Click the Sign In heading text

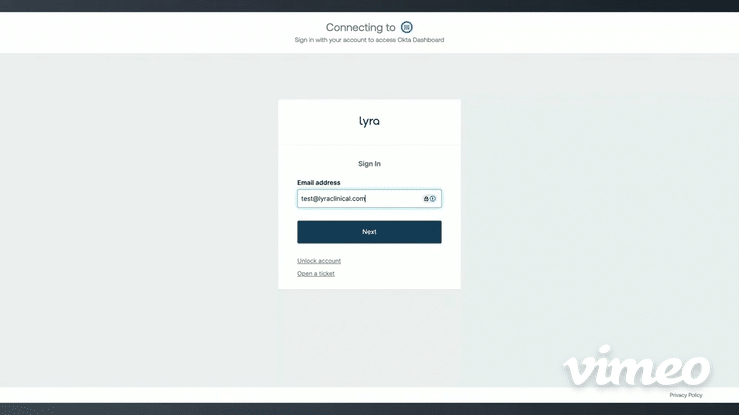(x=369, y=164)
